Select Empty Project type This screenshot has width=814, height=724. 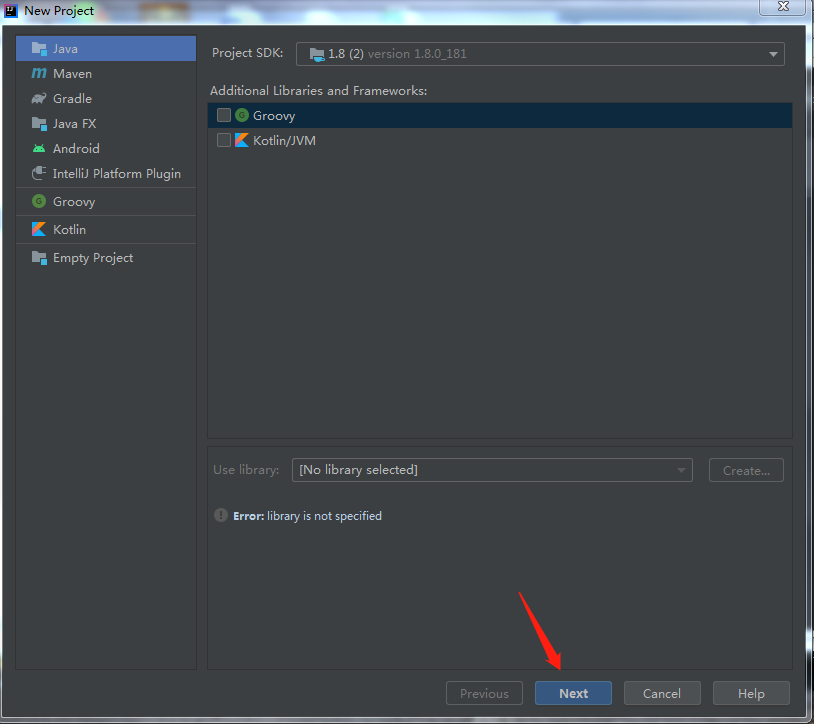click(x=106, y=257)
